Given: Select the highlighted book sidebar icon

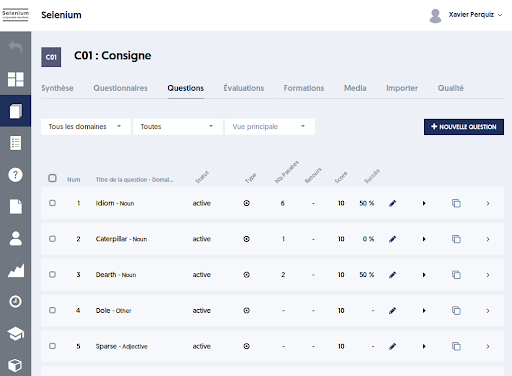Looking at the screenshot, I should [15, 111].
